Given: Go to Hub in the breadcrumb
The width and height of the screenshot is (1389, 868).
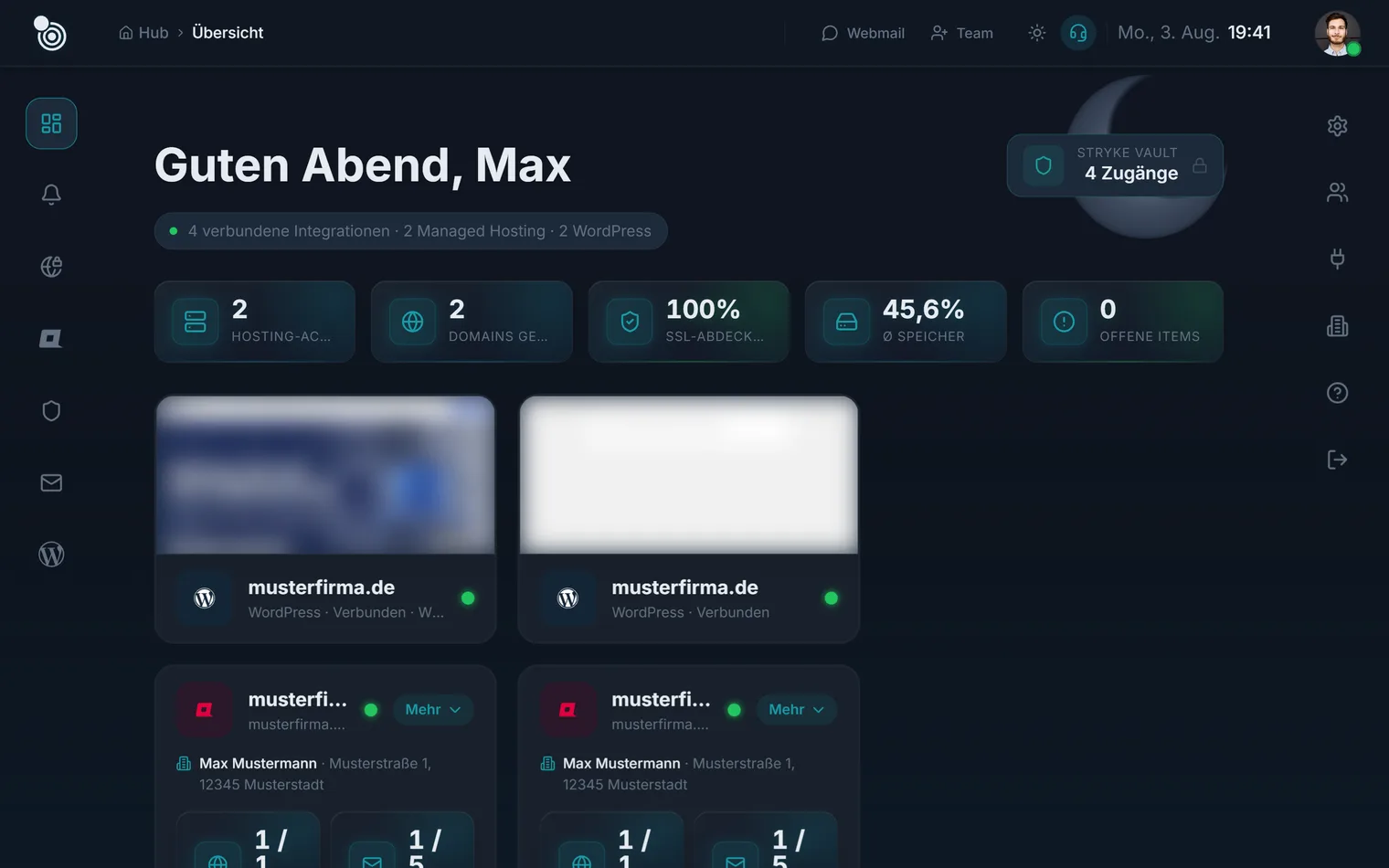Looking at the screenshot, I should 154,33.
